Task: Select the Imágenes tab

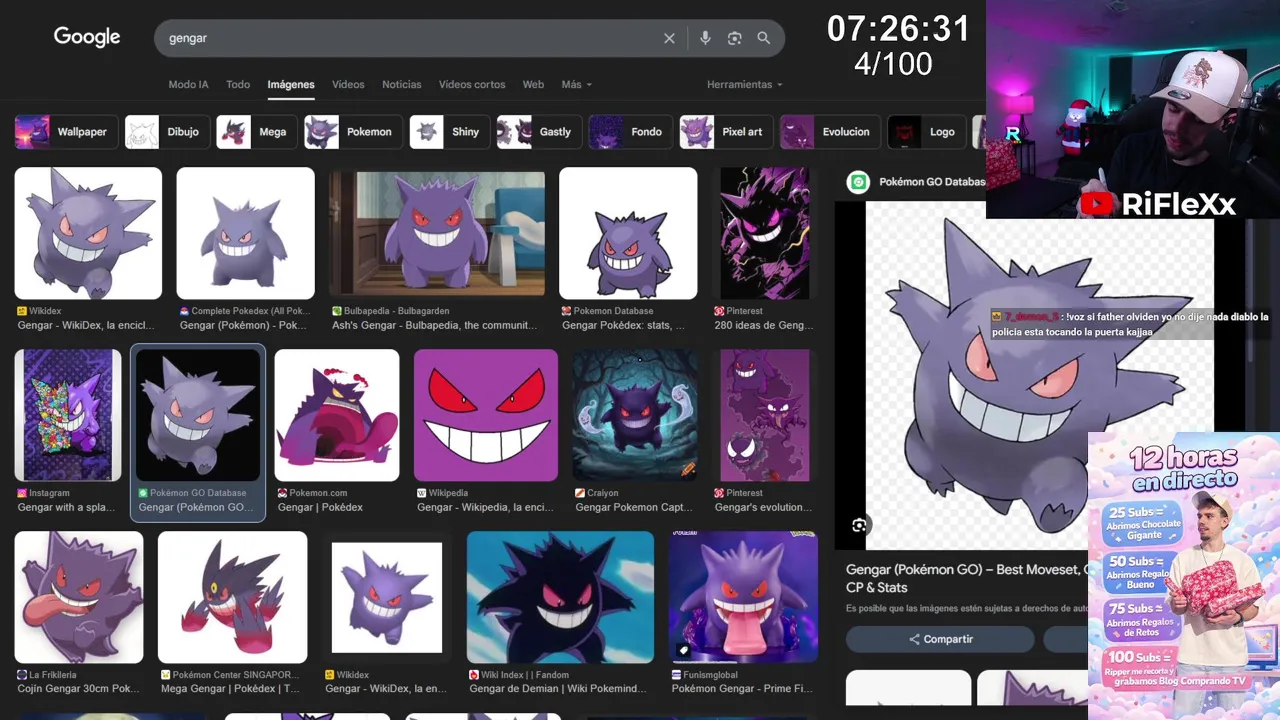Action: [291, 85]
